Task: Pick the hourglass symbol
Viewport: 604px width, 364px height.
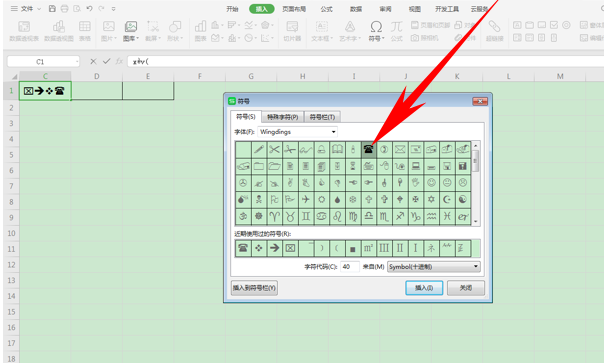Action: 353,166
